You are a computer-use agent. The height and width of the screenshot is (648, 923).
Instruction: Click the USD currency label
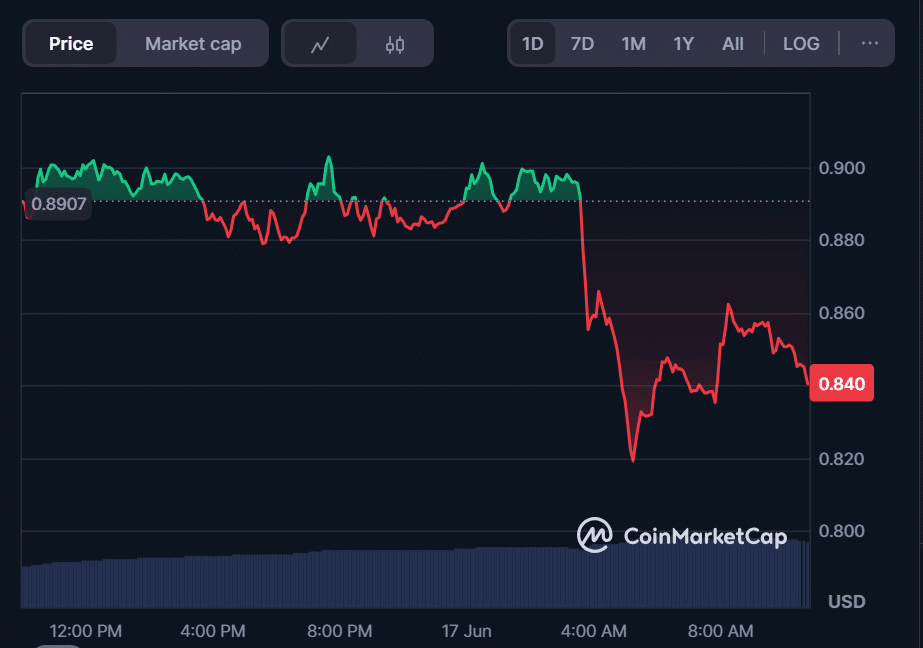pos(846,602)
